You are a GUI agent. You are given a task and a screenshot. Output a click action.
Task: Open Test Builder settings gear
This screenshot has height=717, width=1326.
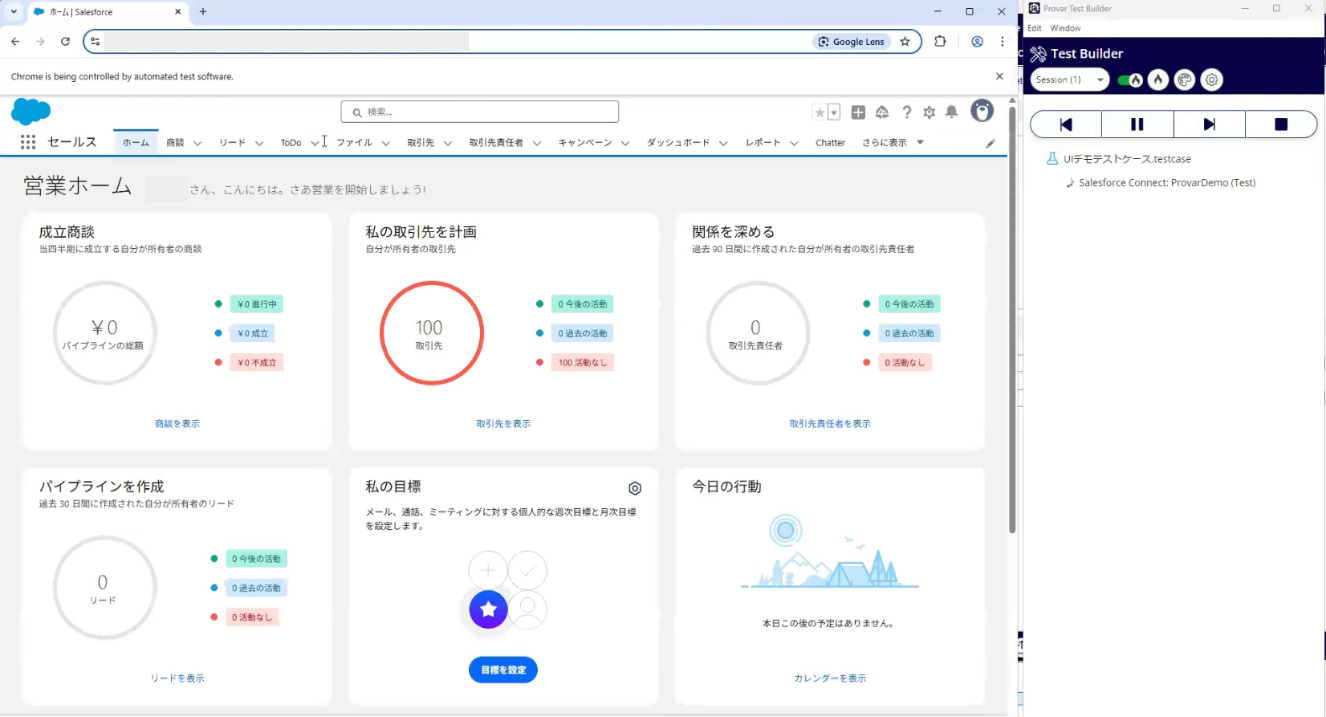pos(1211,80)
